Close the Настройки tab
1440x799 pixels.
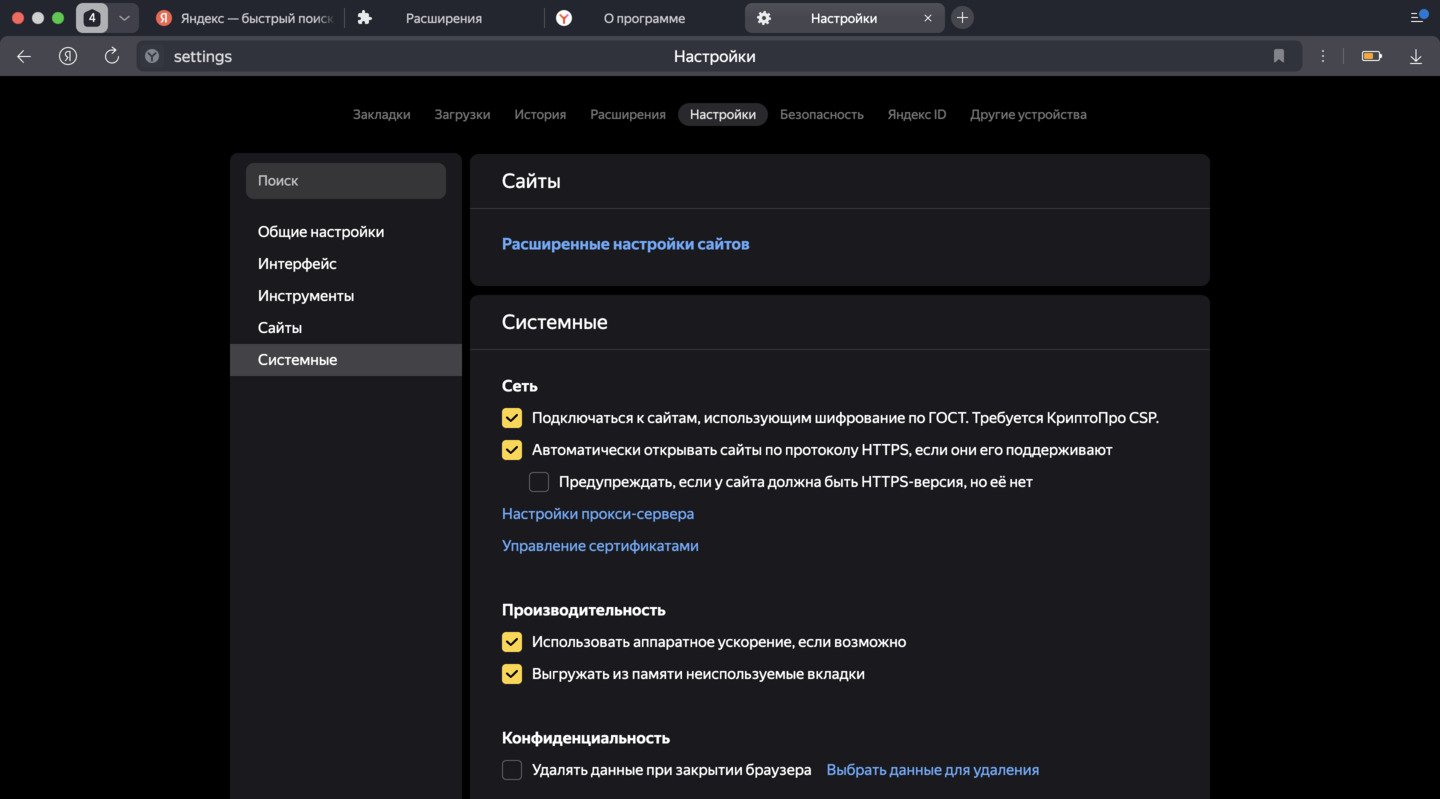click(928, 18)
